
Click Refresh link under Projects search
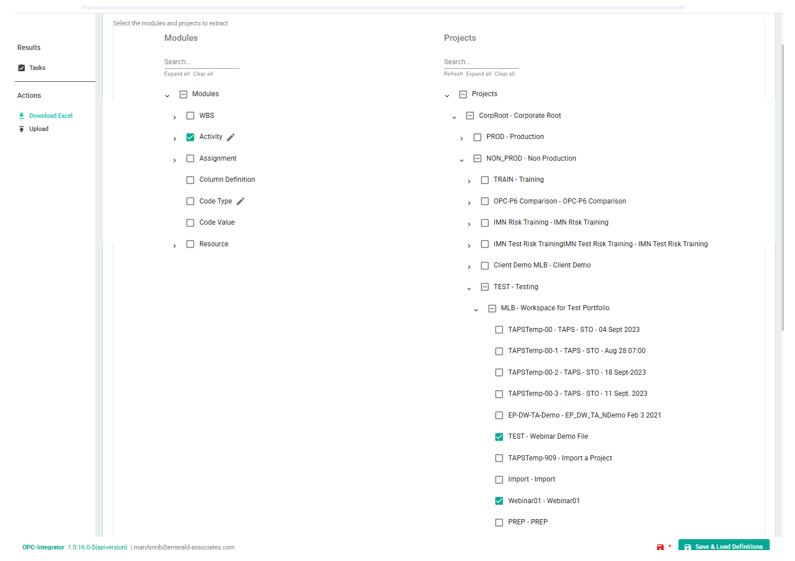pyautogui.click(x=453, y=74)
